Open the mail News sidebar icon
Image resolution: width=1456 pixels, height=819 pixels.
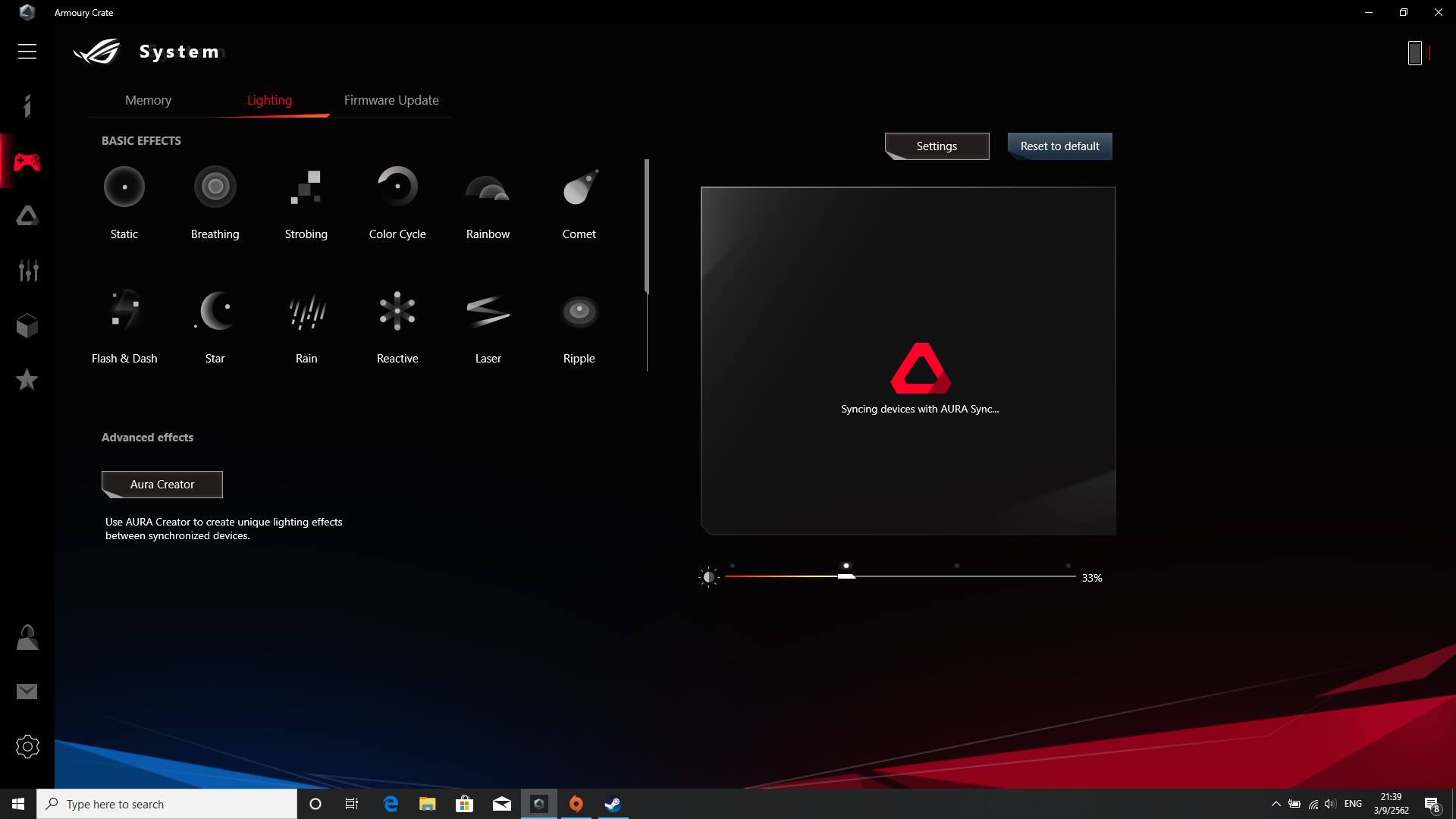(x=27, y=692)
